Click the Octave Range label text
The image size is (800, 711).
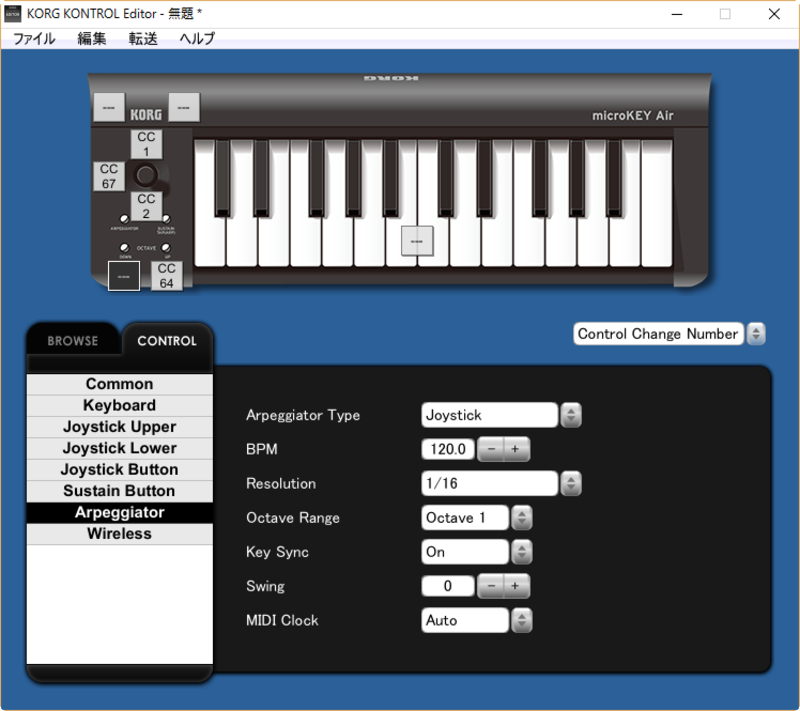[x=293, y=518]
